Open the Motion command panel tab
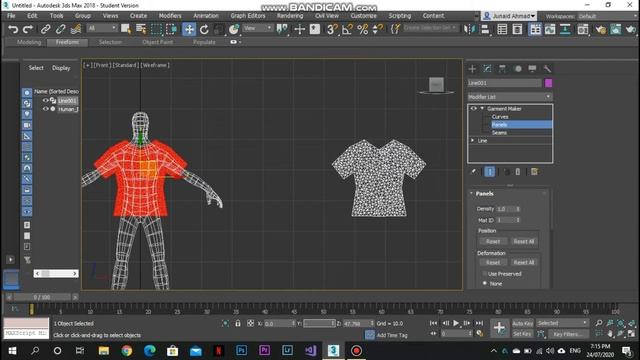Screen dimensions: 640x360 pyautogui.click(x=518, y=69)
